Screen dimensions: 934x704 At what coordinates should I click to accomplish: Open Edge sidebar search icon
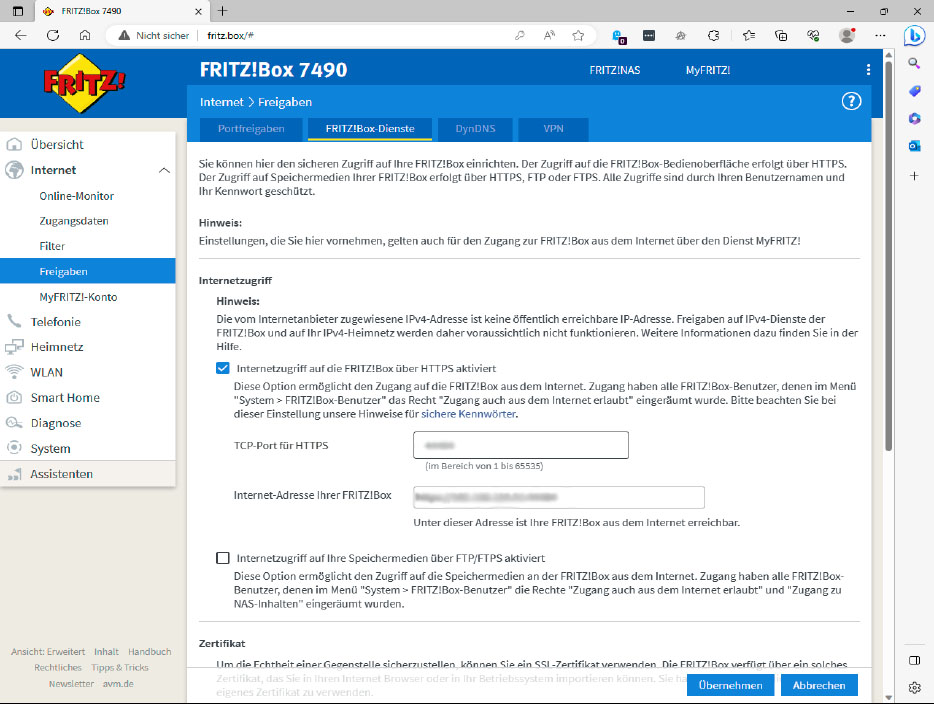click(914, 63)
